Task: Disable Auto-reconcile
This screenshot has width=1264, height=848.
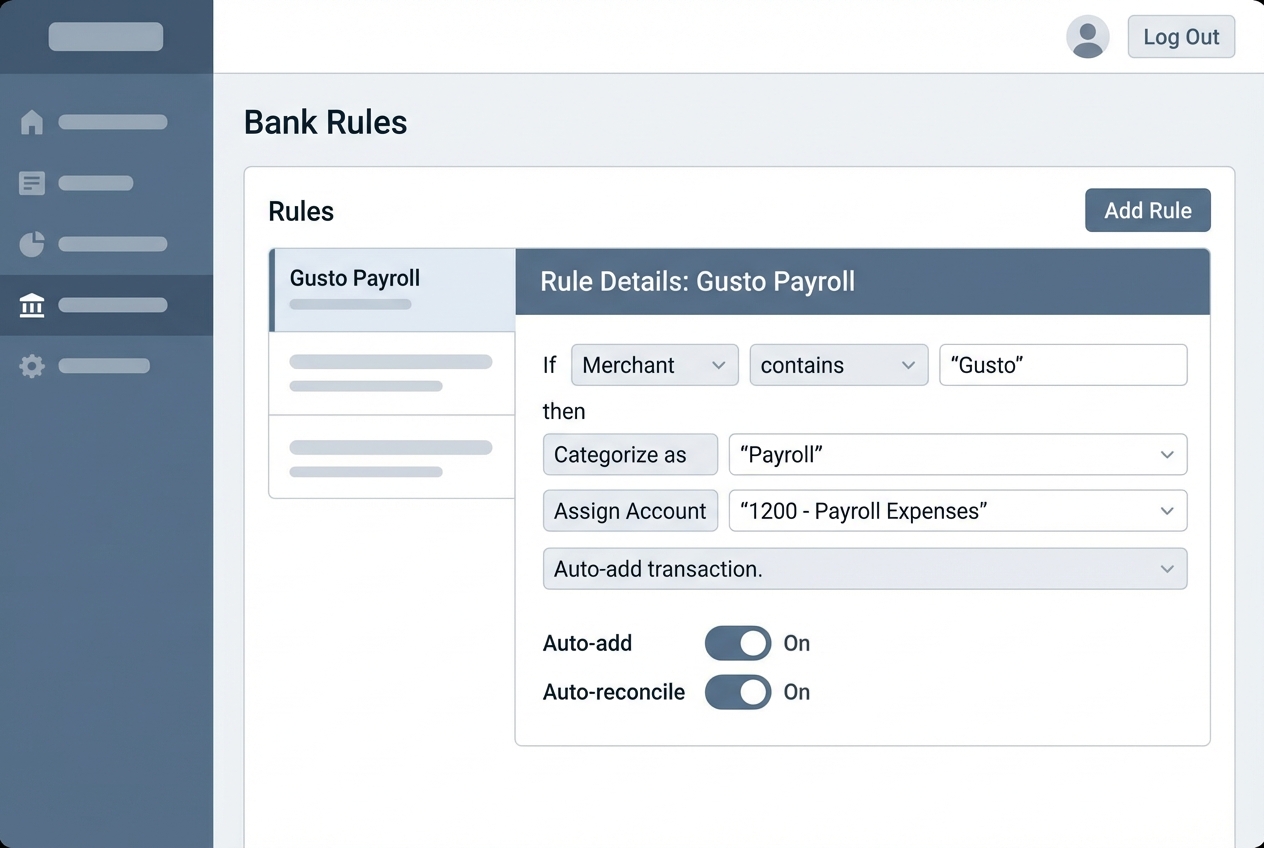Action: coord(738,692)
